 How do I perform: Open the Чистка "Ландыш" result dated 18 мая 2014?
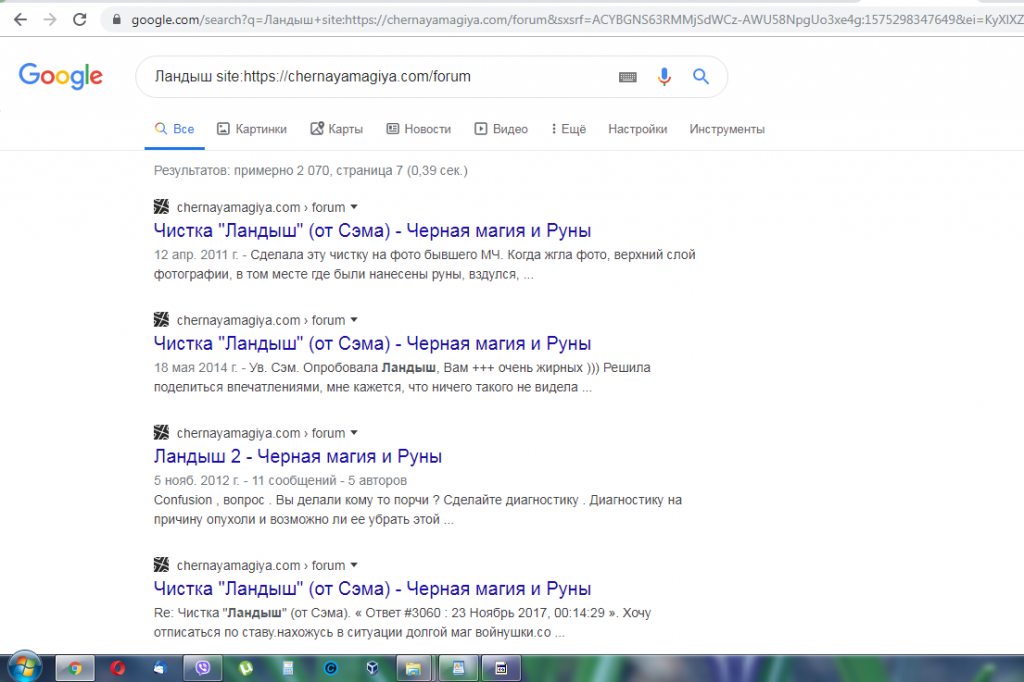click(x=372, y=344)
